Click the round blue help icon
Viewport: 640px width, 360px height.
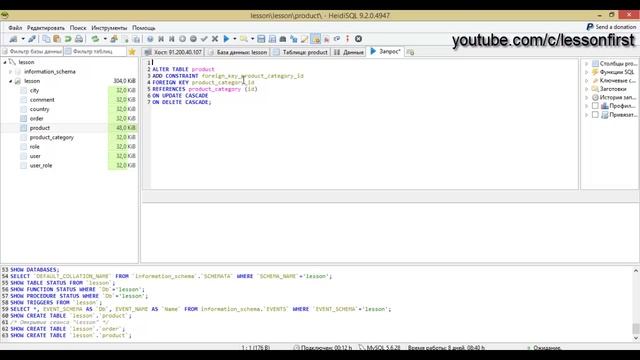point(150,39)
